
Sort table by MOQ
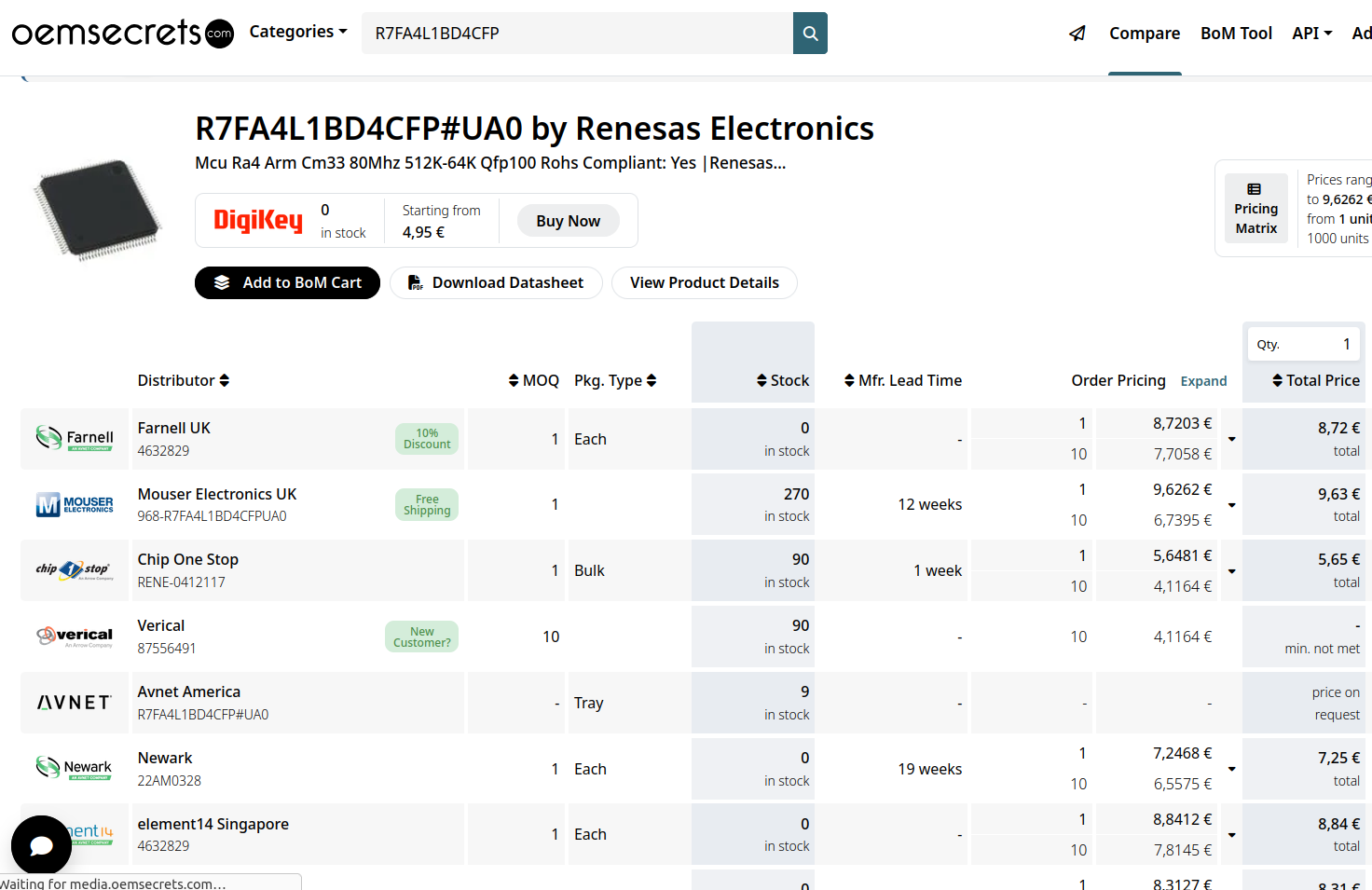click(534, 380)
